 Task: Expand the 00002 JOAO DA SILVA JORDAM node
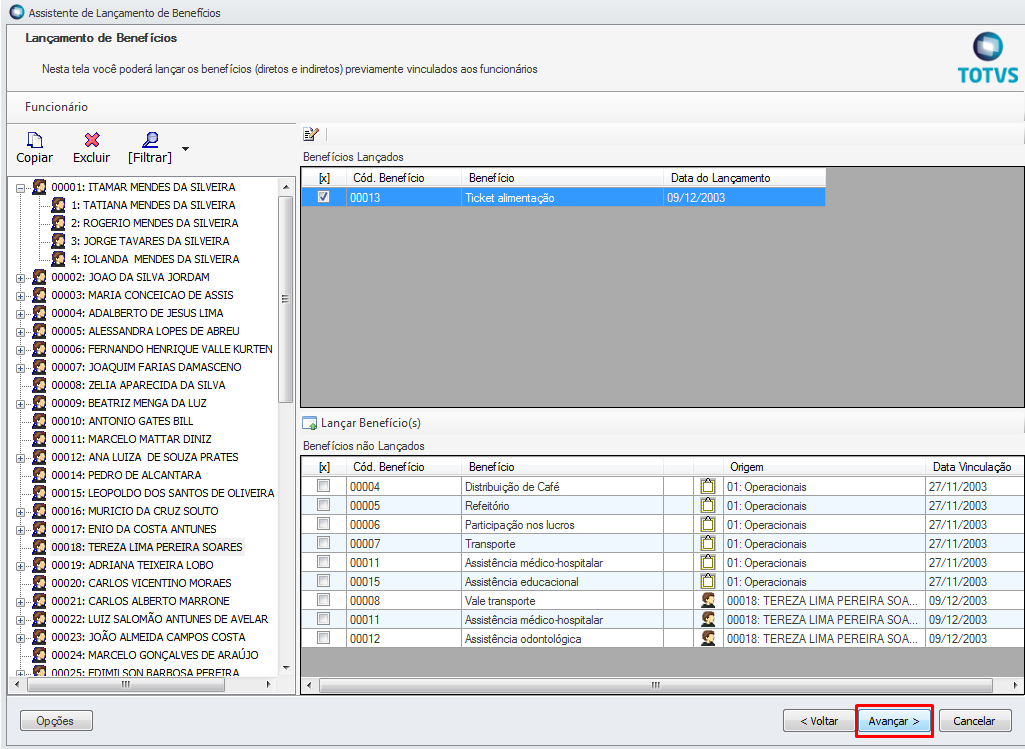(21, 278)
